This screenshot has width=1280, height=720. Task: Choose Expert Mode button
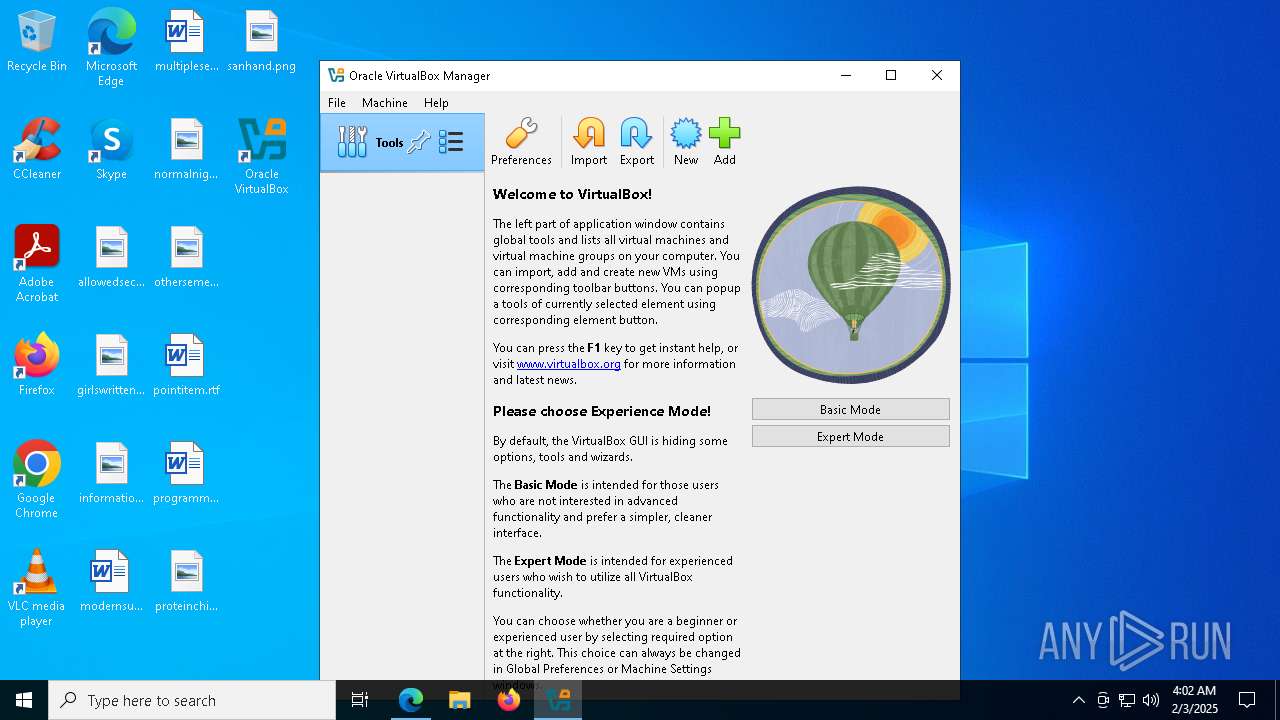point(851,437)
